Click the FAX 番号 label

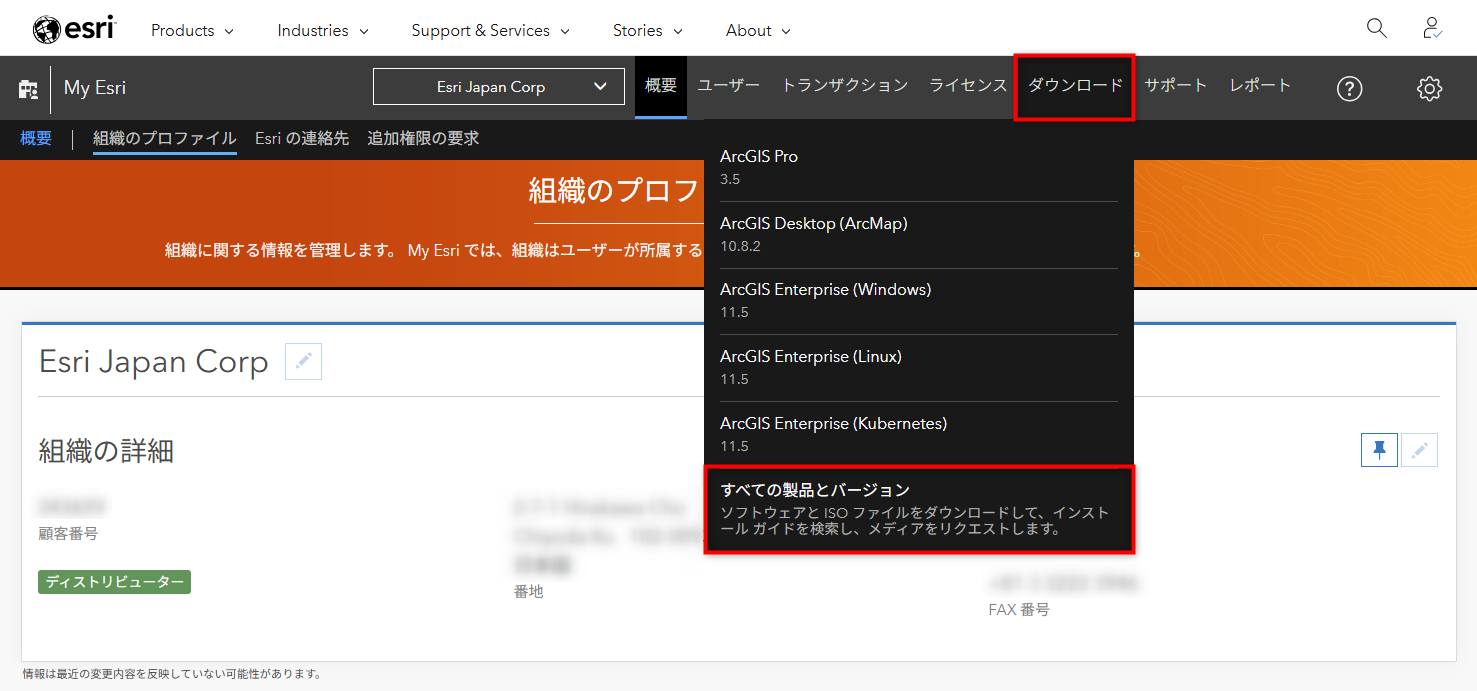coord(1019,609)
